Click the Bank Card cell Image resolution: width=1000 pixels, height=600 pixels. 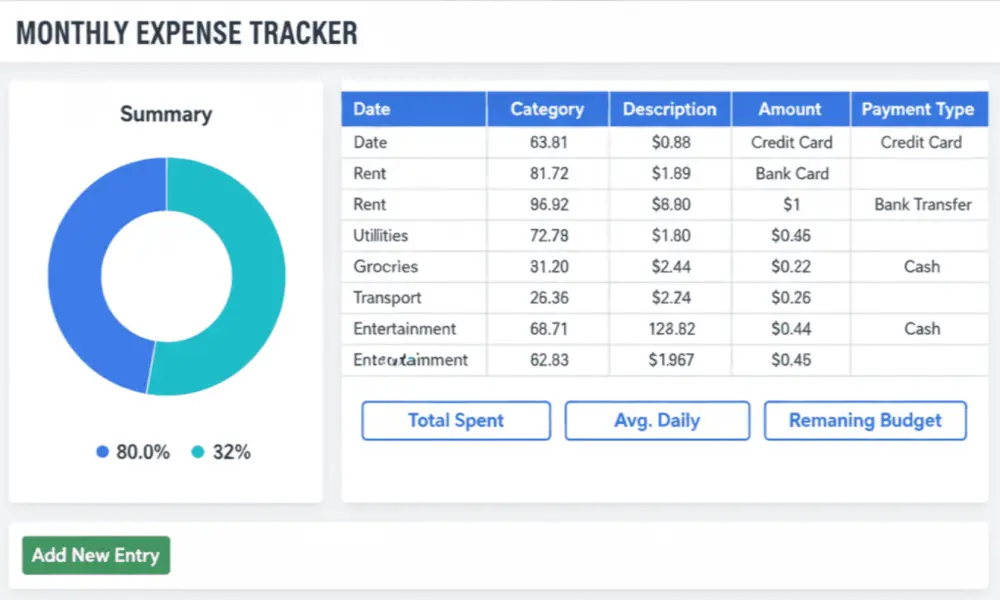coord(792,174)
